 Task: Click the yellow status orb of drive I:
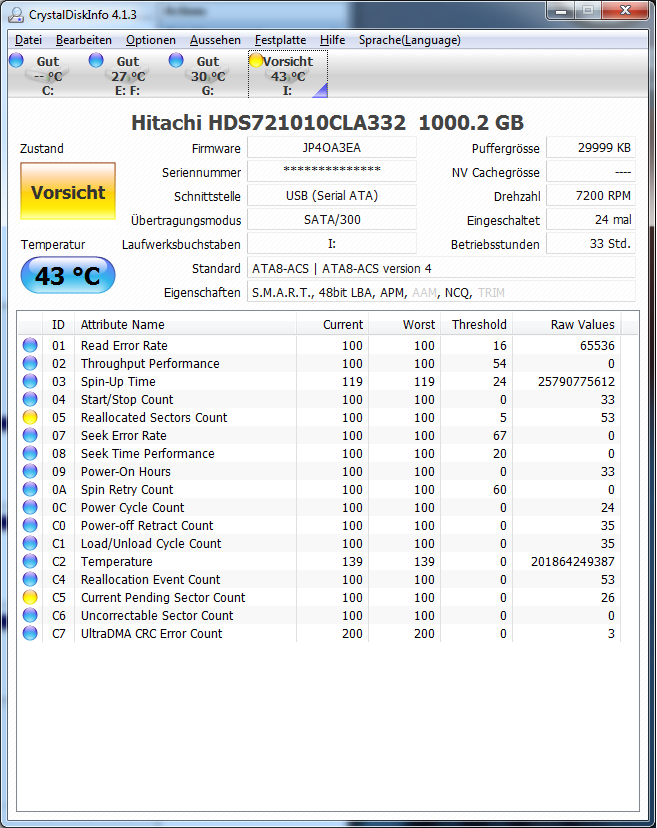(x=256, y=60)
